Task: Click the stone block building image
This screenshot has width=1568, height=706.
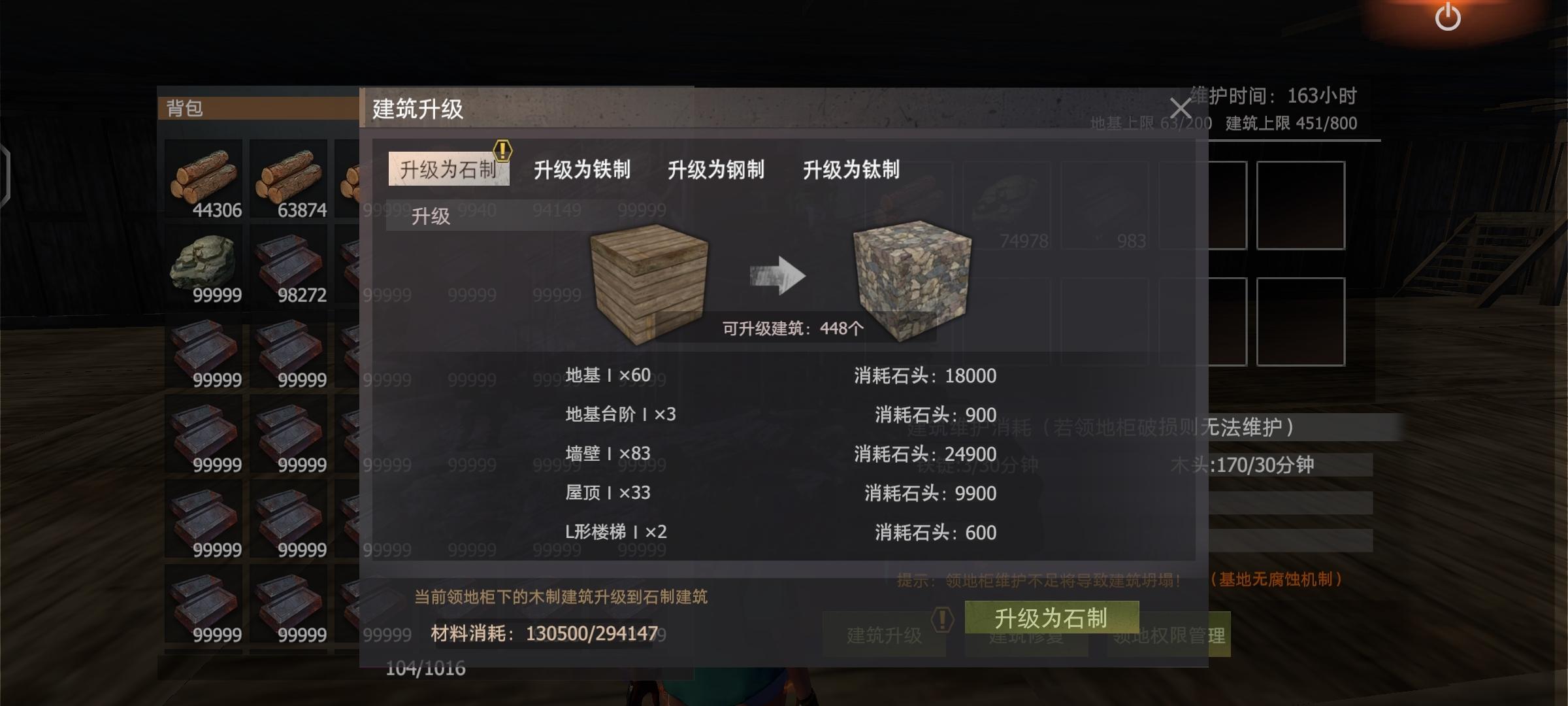Action: point(912,280)
